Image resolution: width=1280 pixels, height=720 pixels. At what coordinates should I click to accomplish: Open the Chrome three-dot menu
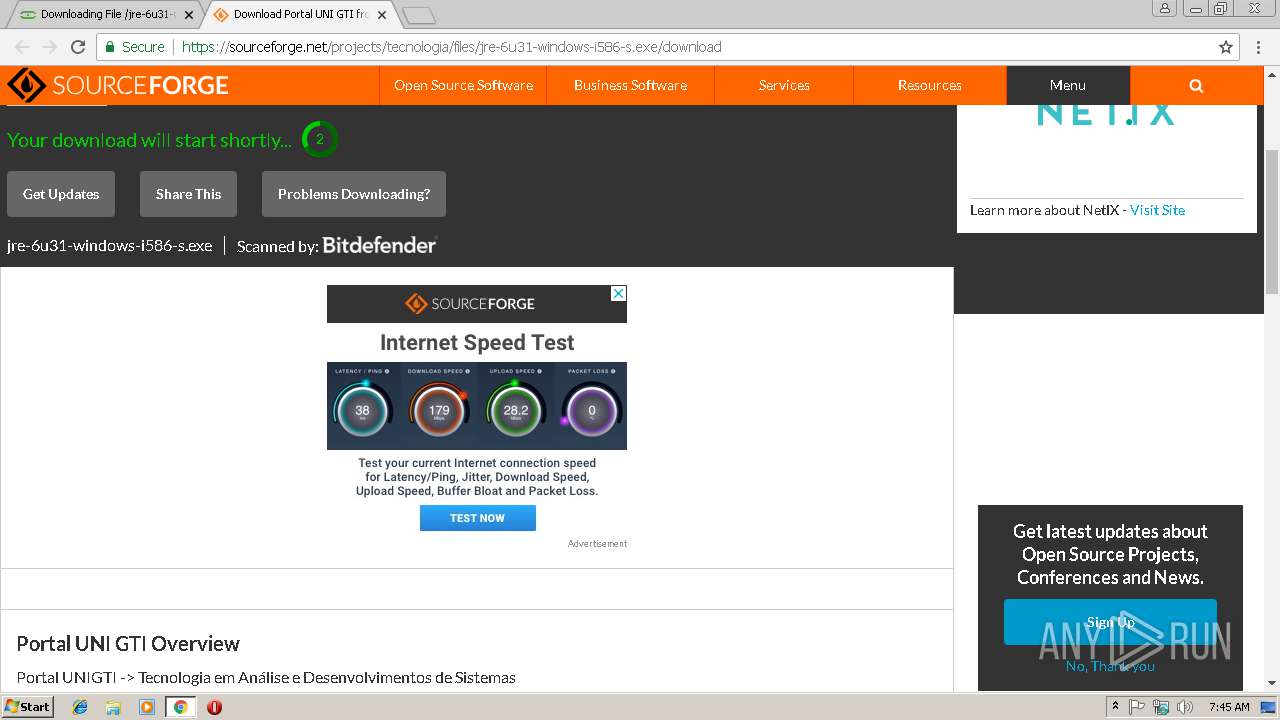[x=1259, y=47]
